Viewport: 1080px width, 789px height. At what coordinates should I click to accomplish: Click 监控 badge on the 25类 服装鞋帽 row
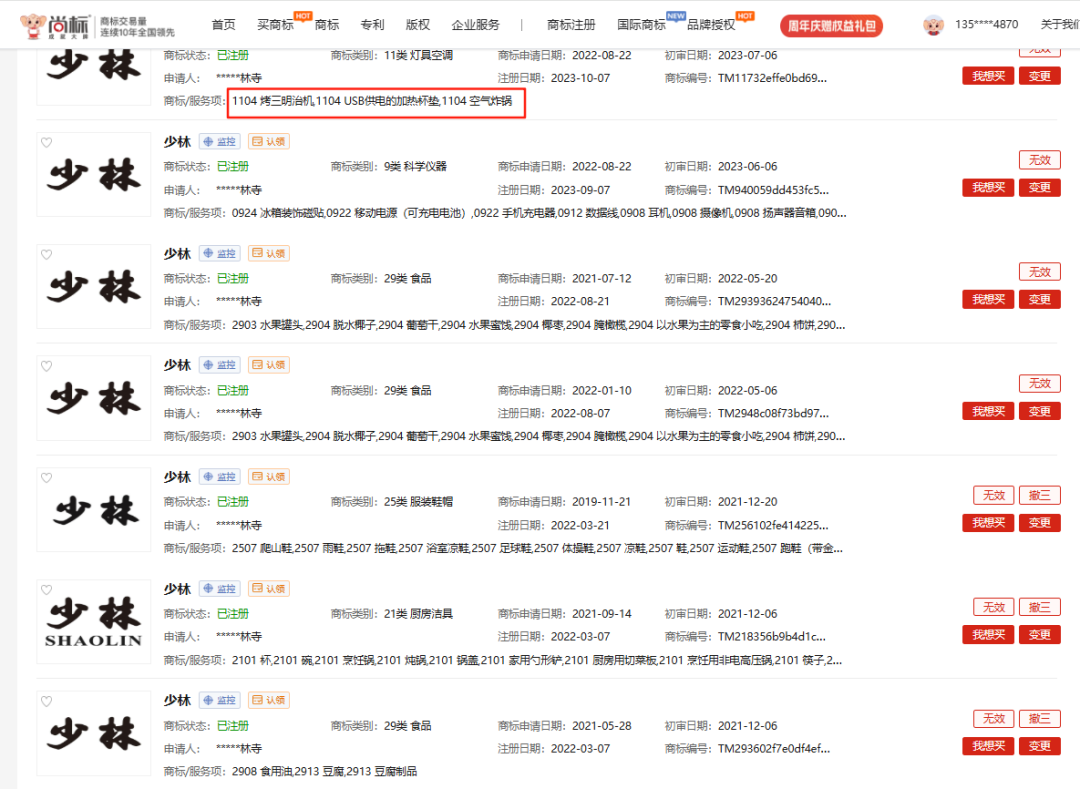pos(220,476)
